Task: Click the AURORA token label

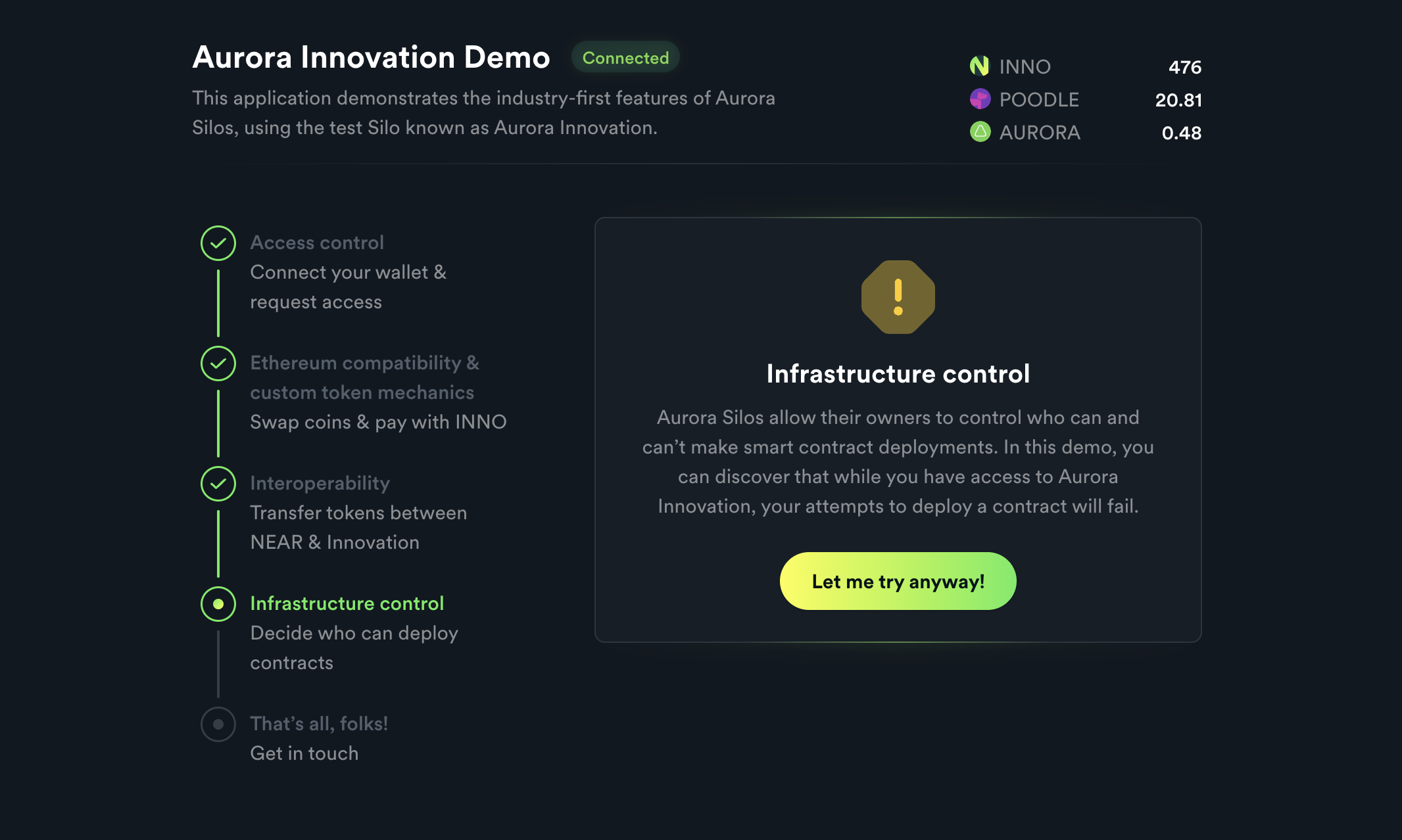Action: coord(1040,132)
